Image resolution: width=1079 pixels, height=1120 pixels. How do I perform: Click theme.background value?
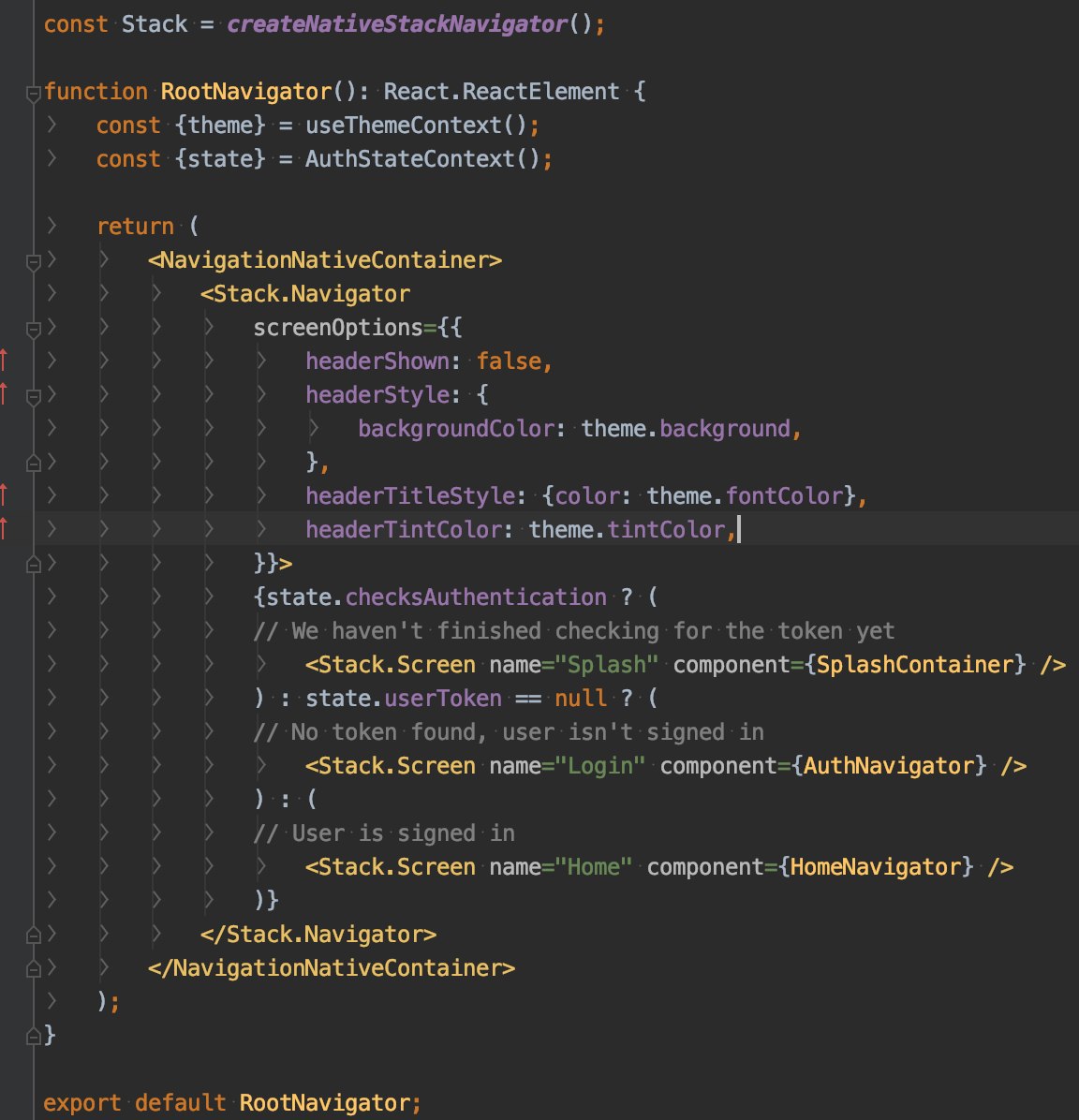686,429
